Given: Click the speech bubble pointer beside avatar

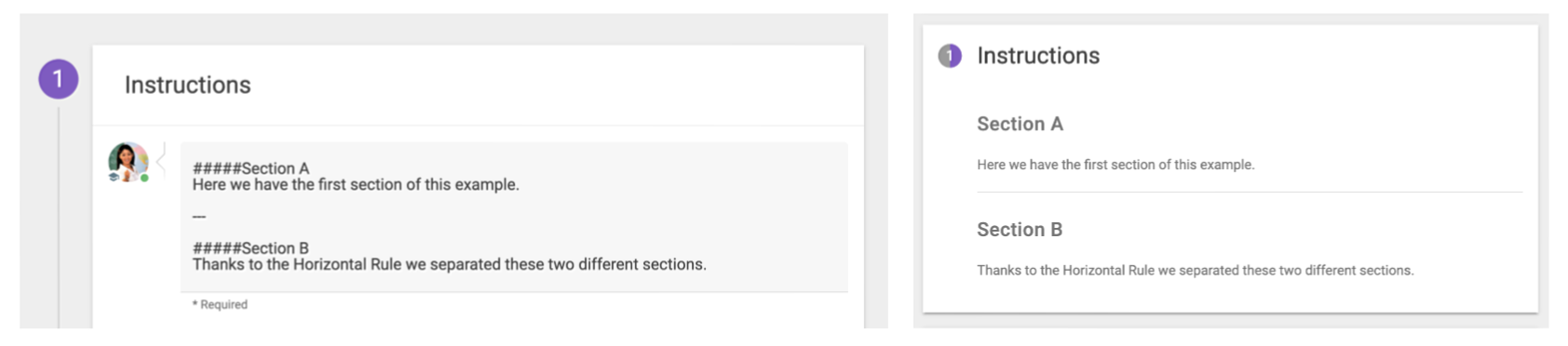Looking at the screenshot, I should (161, 161).
